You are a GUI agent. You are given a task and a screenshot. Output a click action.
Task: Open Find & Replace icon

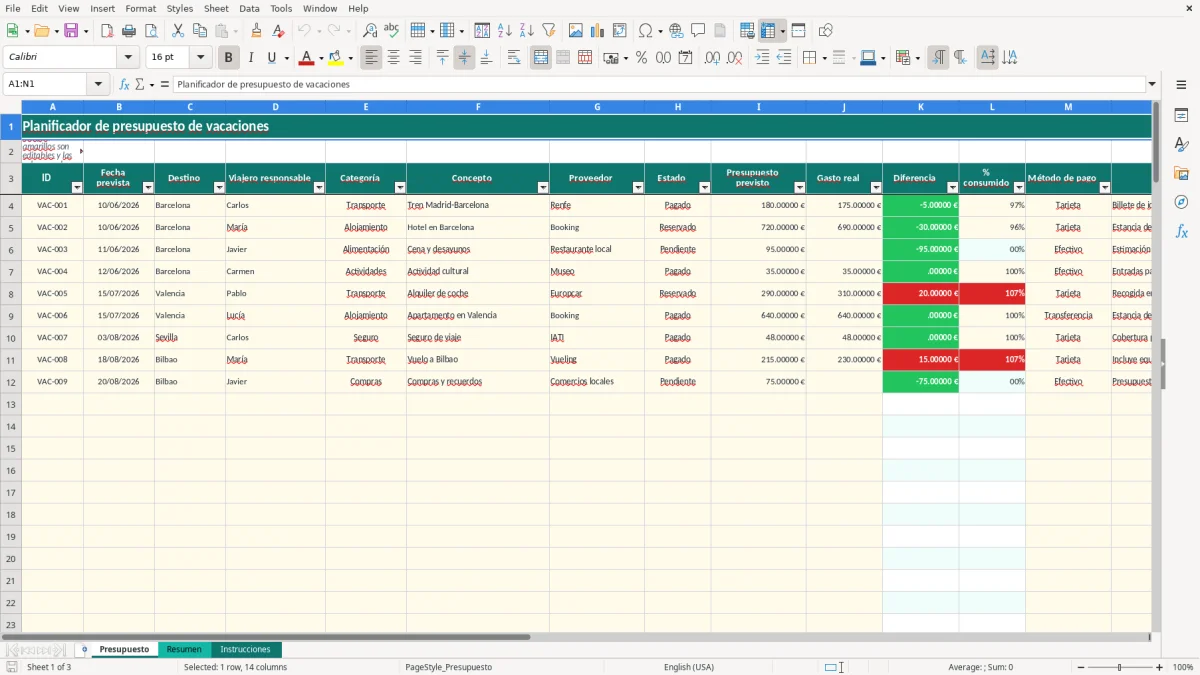click(370, 31)
